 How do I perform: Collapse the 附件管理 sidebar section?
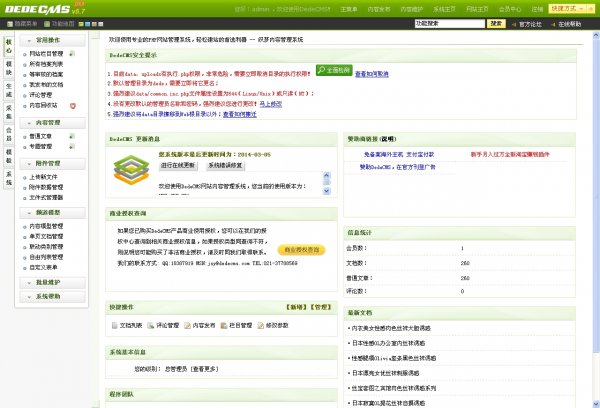point(52,163)
